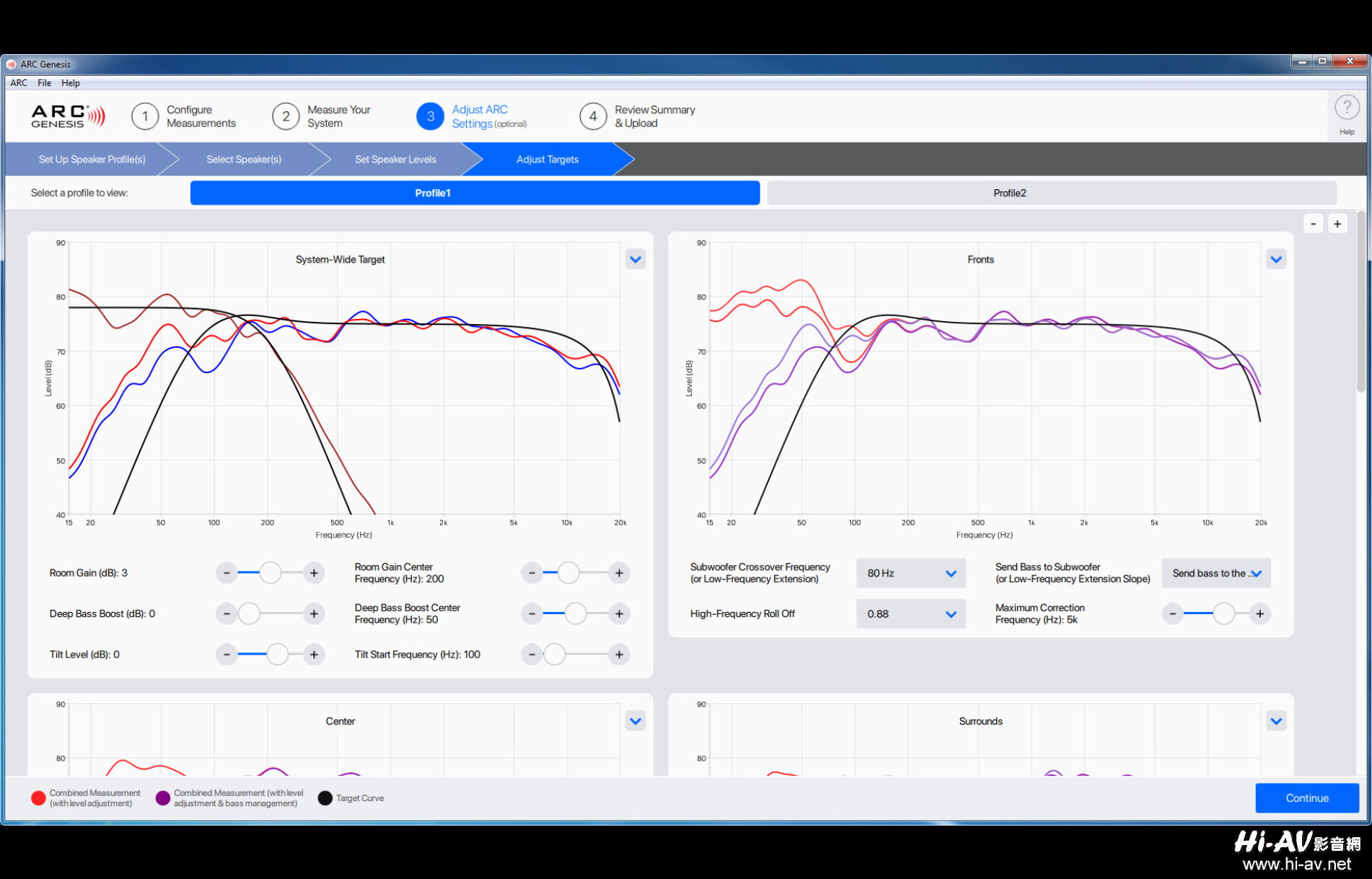Expand the Fronts graph chevron
This screenshot has width=1372, height=879.
pos(1276,259)
